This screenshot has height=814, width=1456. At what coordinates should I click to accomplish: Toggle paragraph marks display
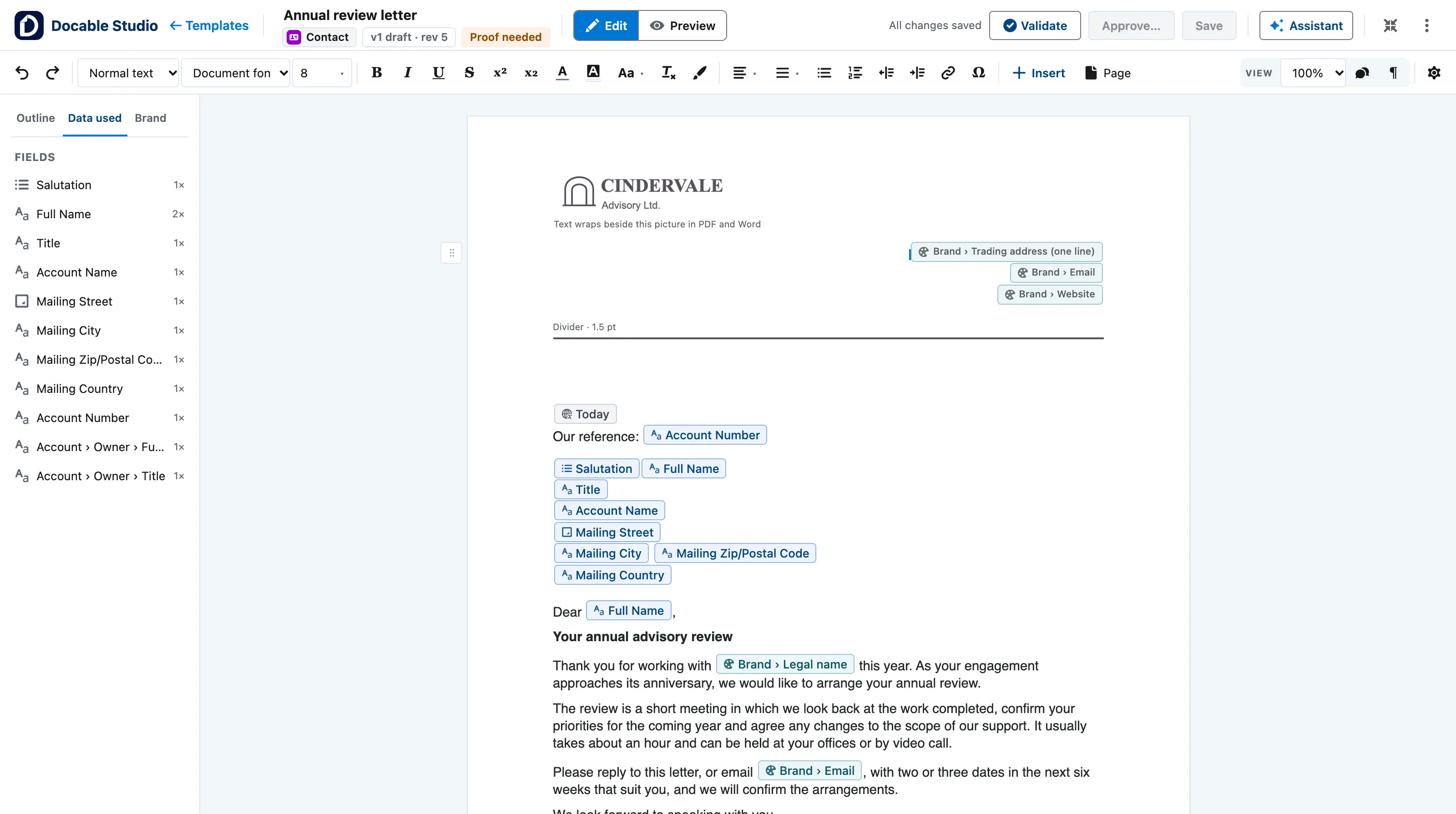click(x=1393, y=73)
